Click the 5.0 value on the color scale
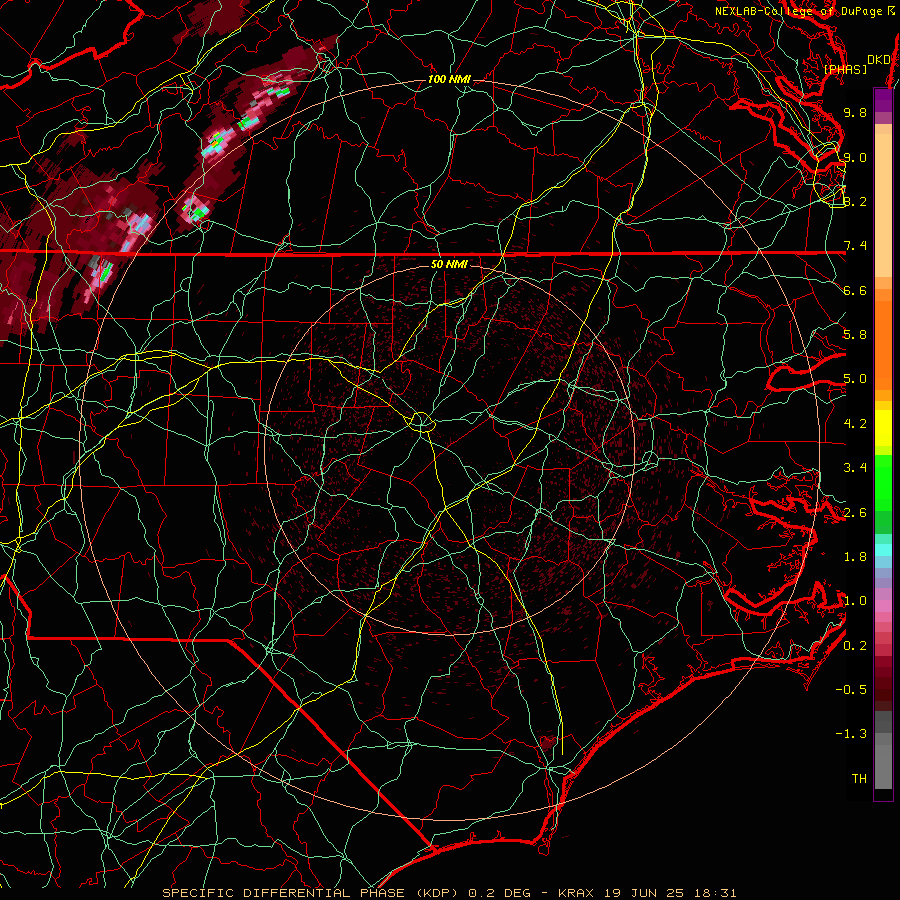Screen dimensions: 900x900 [x=855, y=379]
